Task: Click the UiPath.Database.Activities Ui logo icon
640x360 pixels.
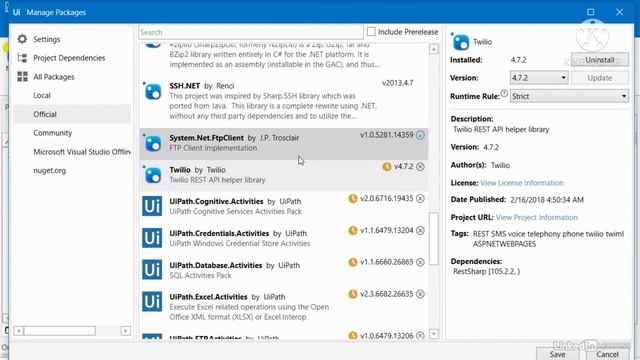Action: (x=152, y=270)
